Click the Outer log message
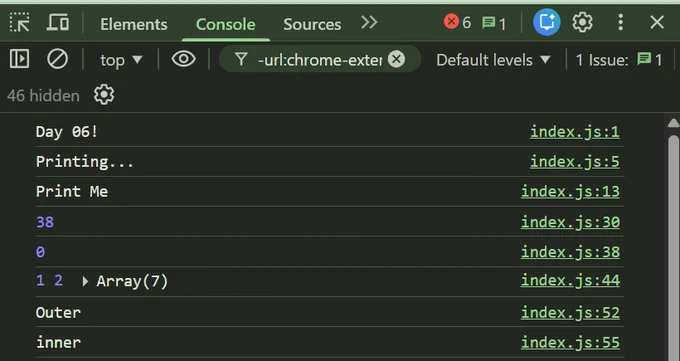The image size is (680, 361). point(58,312)
